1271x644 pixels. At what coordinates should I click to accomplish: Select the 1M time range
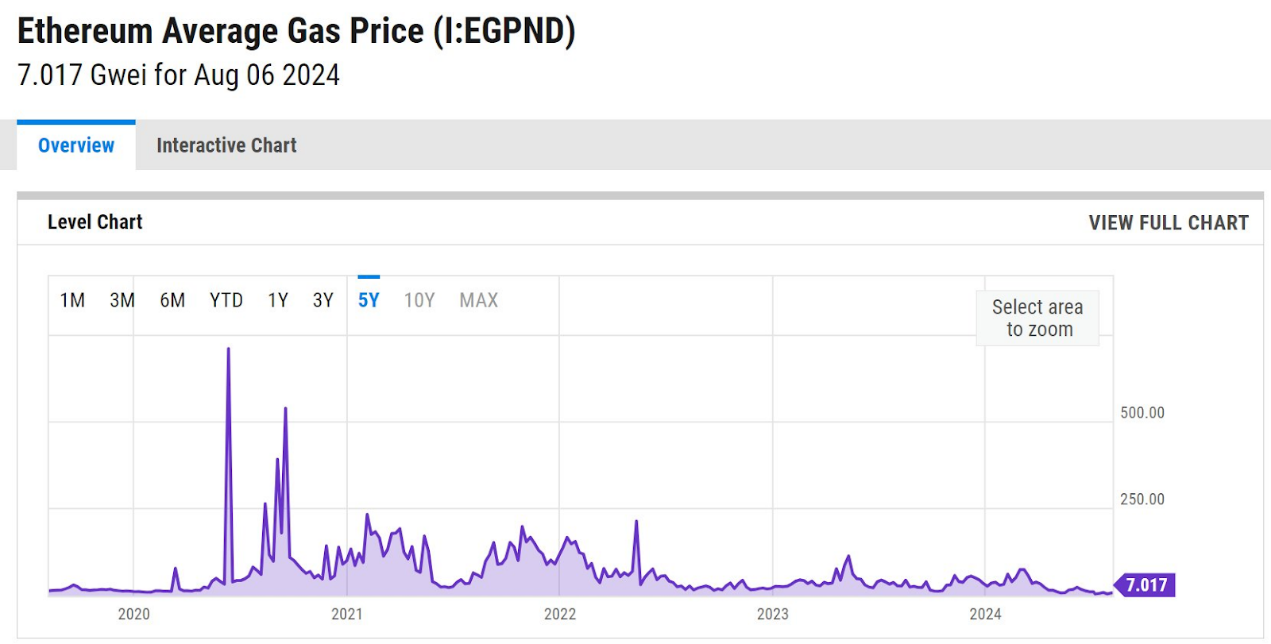click(x=72, y=300)
